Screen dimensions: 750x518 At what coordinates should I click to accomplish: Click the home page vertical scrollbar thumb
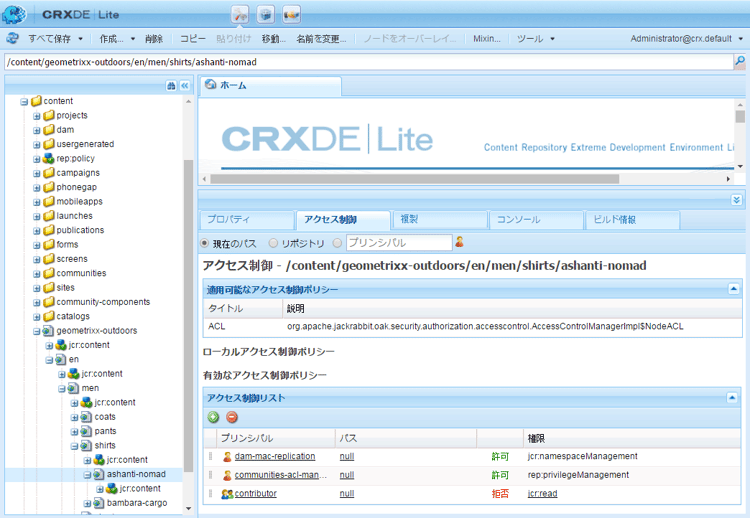click(740, 116)
